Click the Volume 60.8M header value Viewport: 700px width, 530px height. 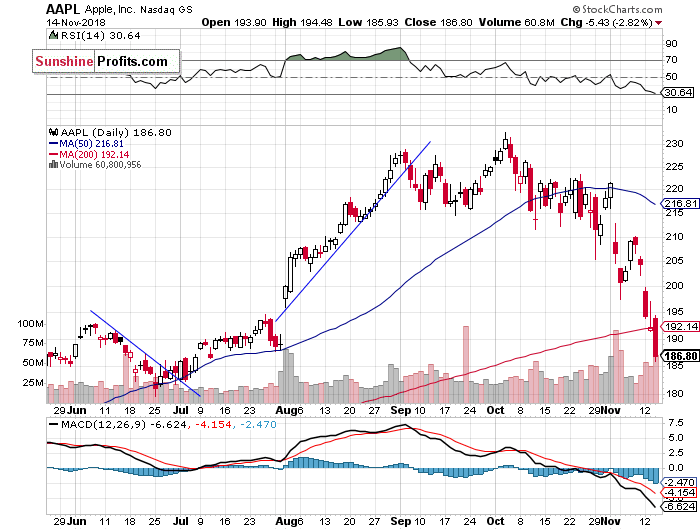(x=517, y=22)
